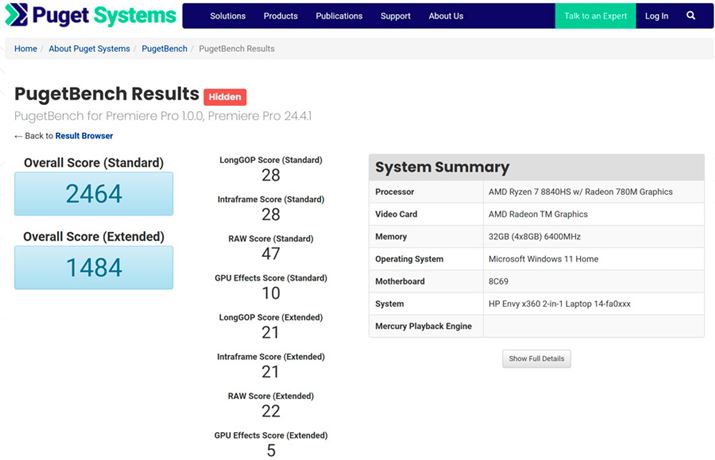
Task: Select the Overall Score Standard 2464 box
Action: point(93,194)
